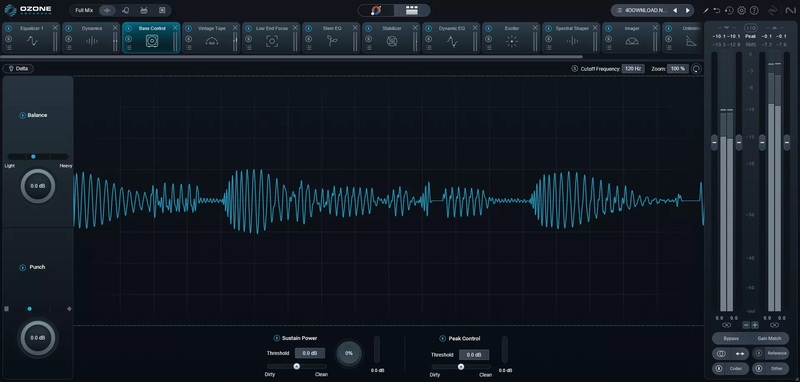
Task: Remove the Equalizer 1 module
Action: click(55, 28)
